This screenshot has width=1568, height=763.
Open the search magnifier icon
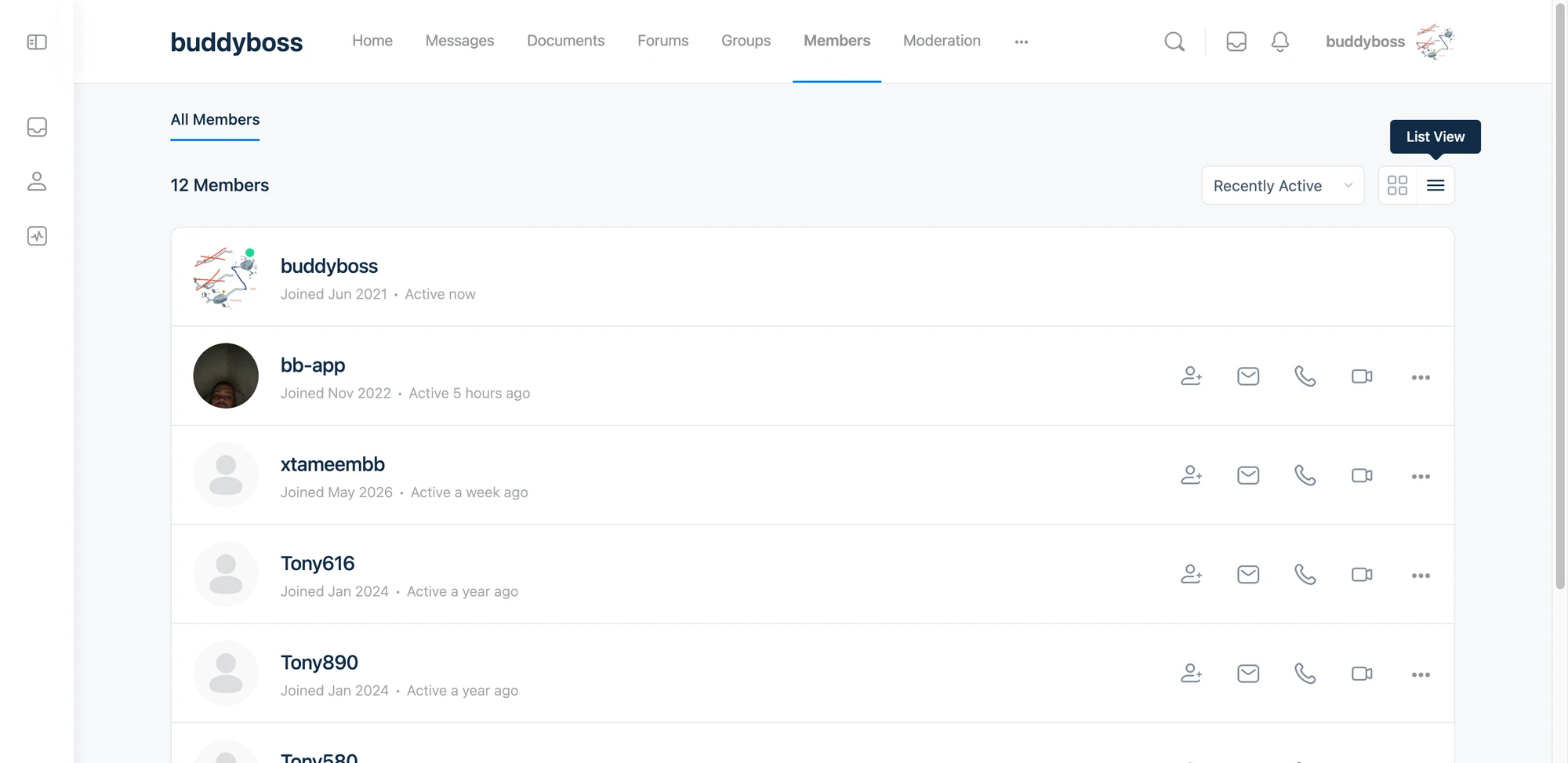1174,42
